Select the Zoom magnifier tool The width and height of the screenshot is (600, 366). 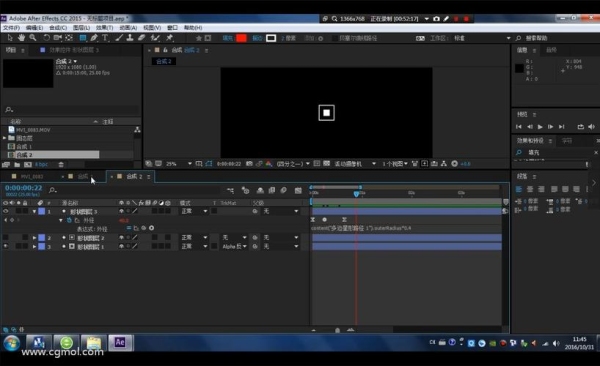click(x=33, y=38)
